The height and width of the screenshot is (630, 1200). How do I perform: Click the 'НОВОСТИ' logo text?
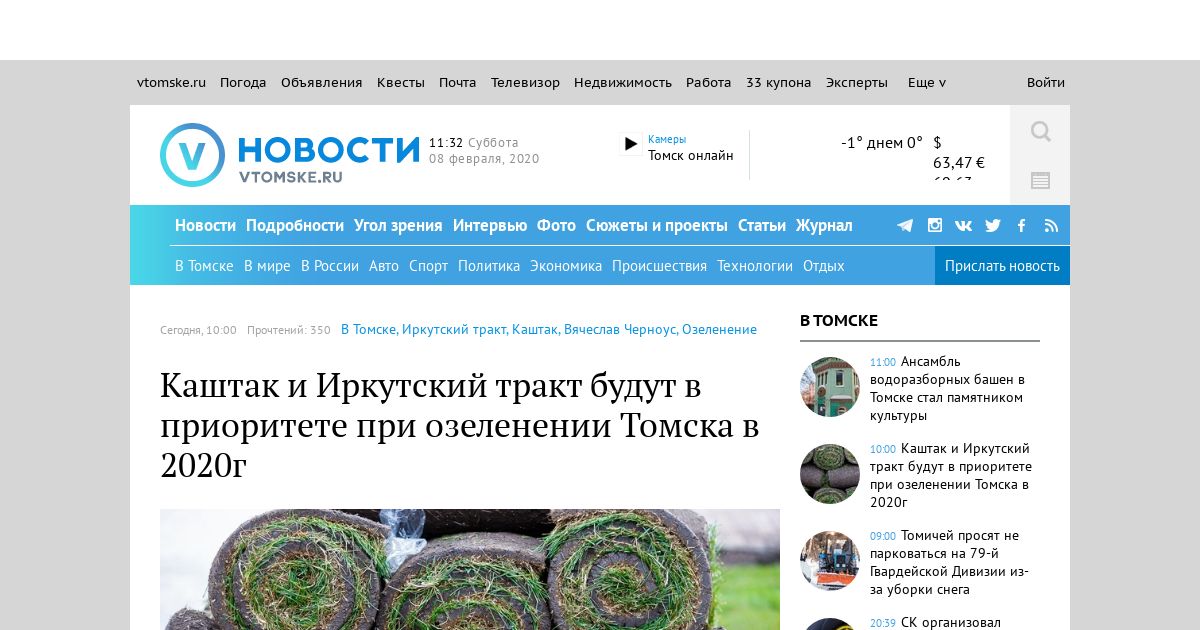329,150
